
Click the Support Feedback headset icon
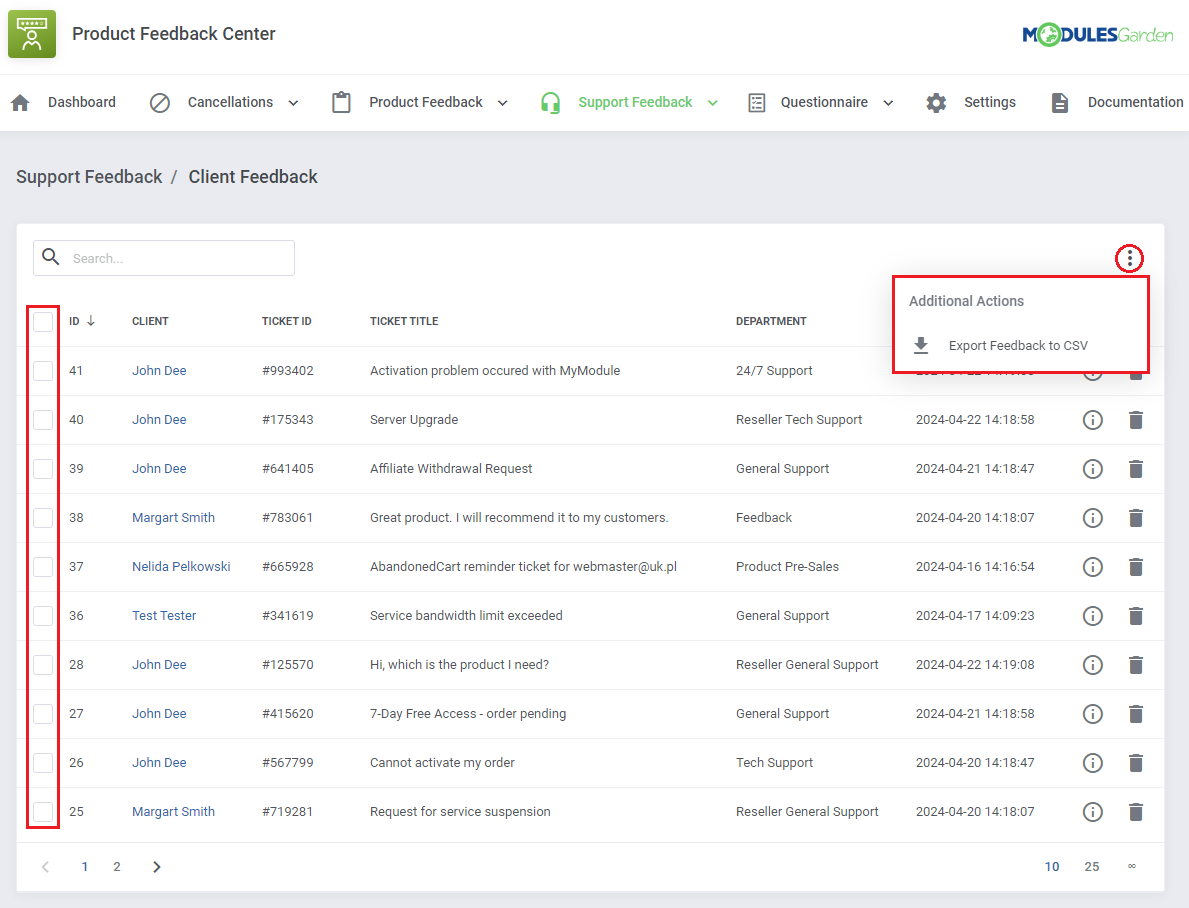pos(551,102)
